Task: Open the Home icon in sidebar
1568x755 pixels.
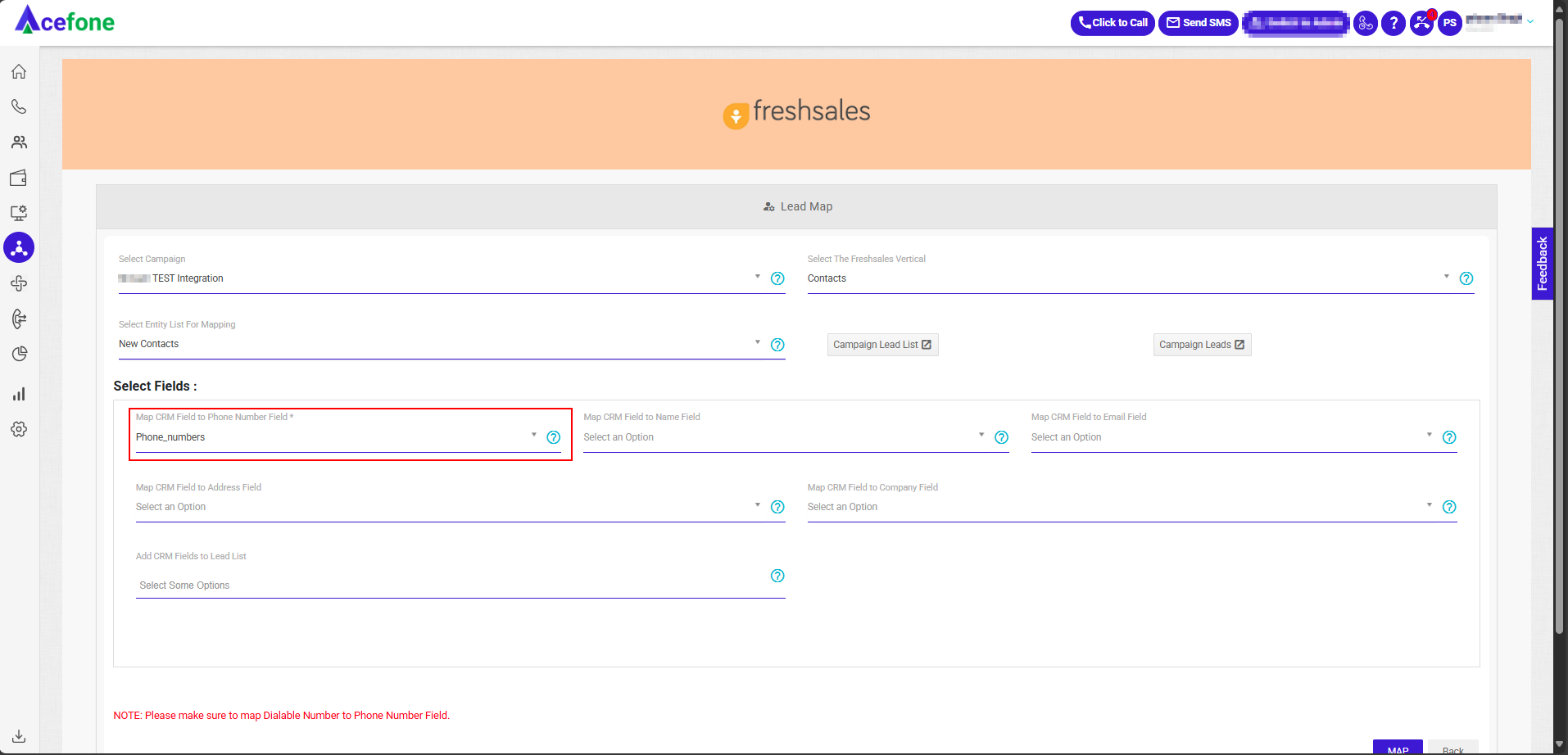Action: tap(19, 72)
